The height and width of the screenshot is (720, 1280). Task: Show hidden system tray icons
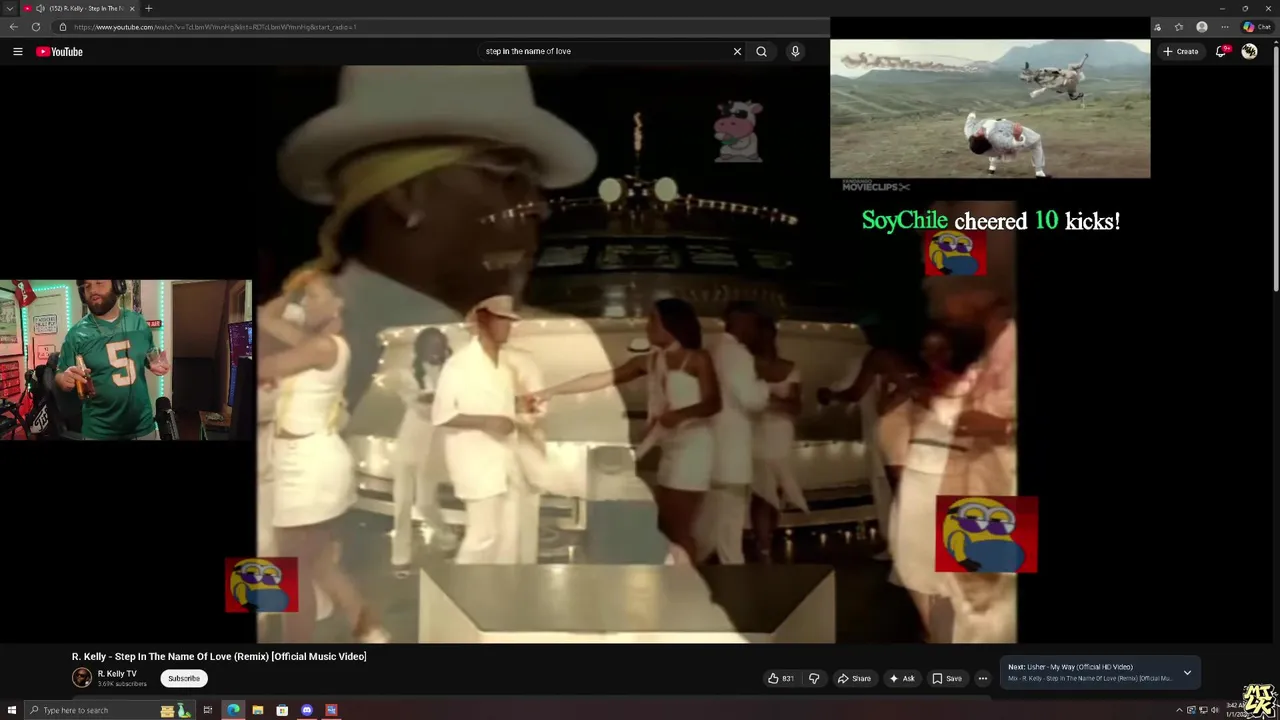[1179, 709]
